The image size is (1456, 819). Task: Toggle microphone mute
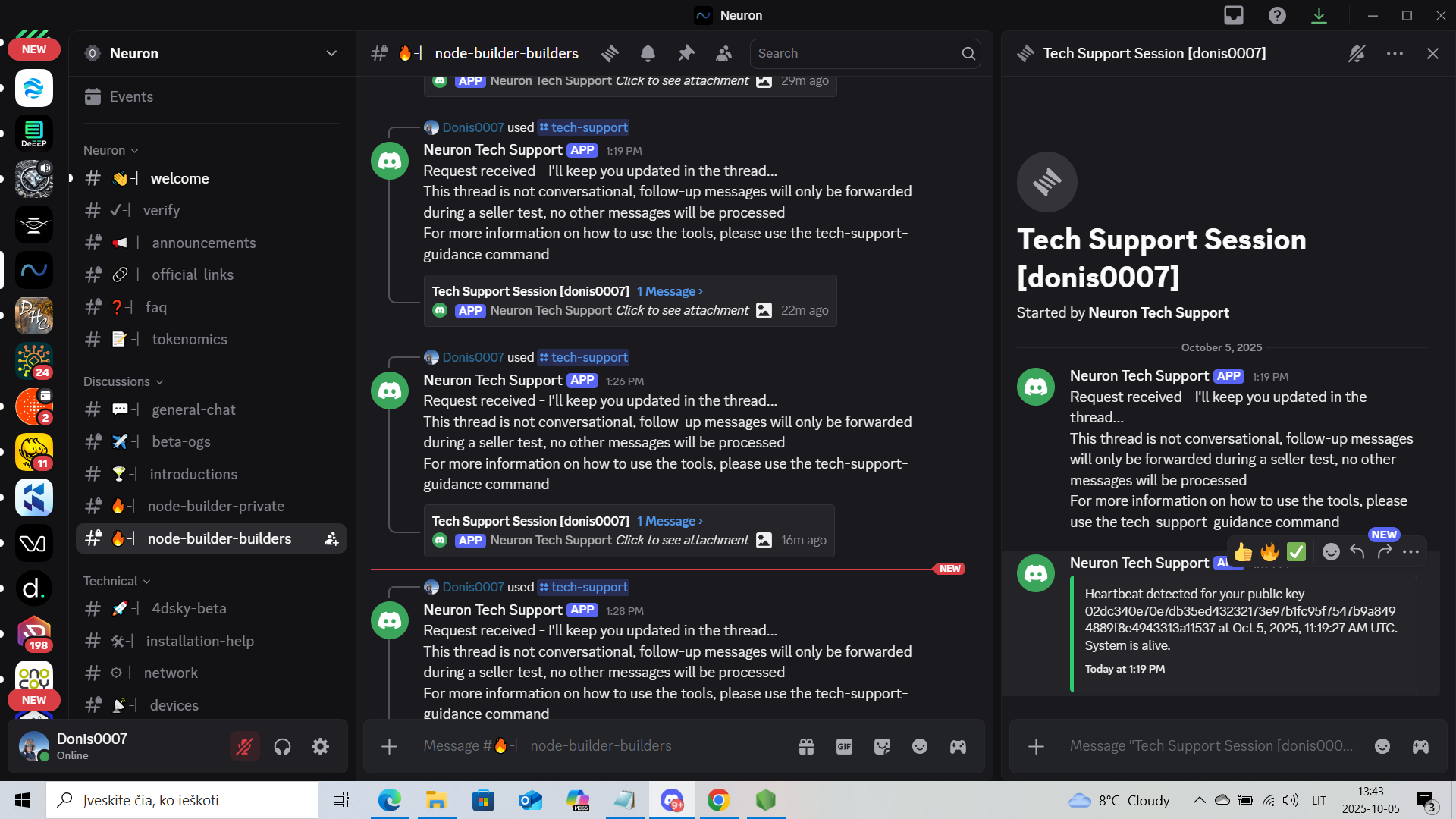tap(244, 747)
